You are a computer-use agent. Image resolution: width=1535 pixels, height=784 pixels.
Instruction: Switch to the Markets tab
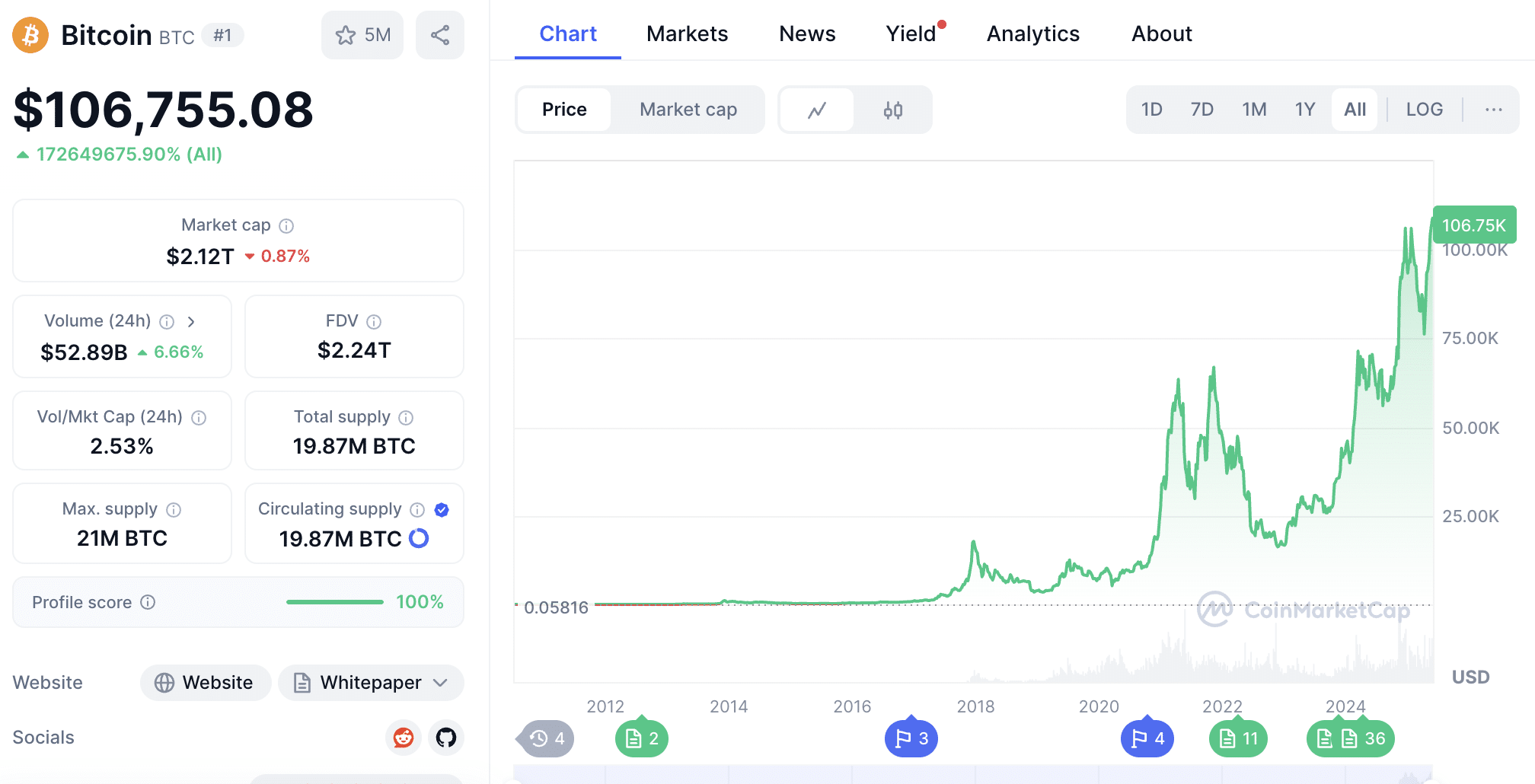[x=688, y=33]
